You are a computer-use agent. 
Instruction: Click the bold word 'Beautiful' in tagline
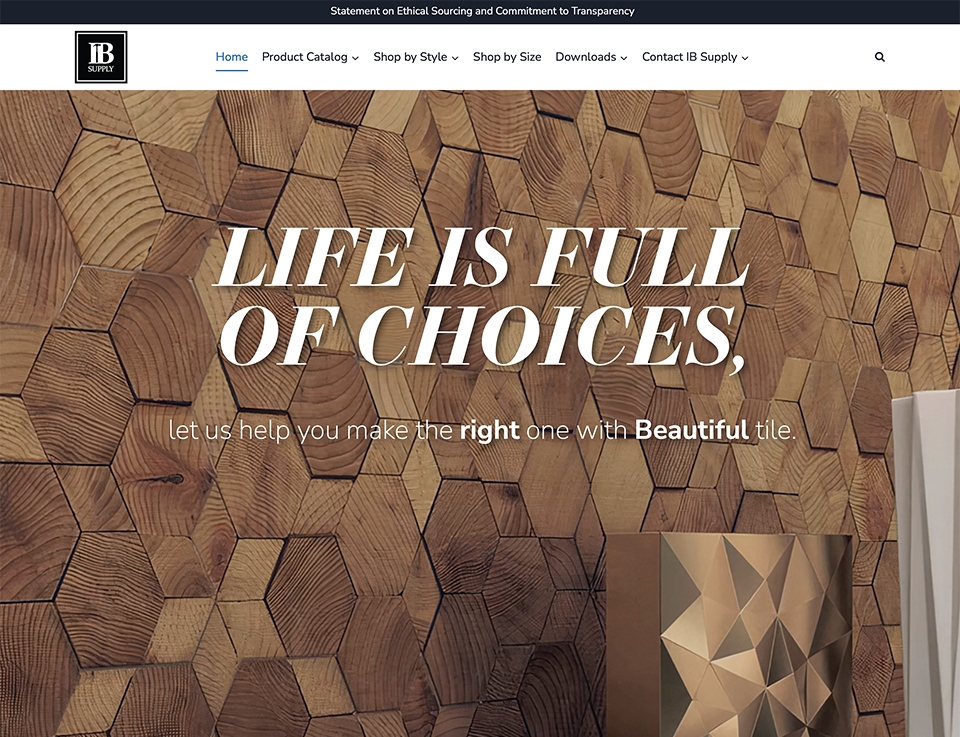coord(691,430)
